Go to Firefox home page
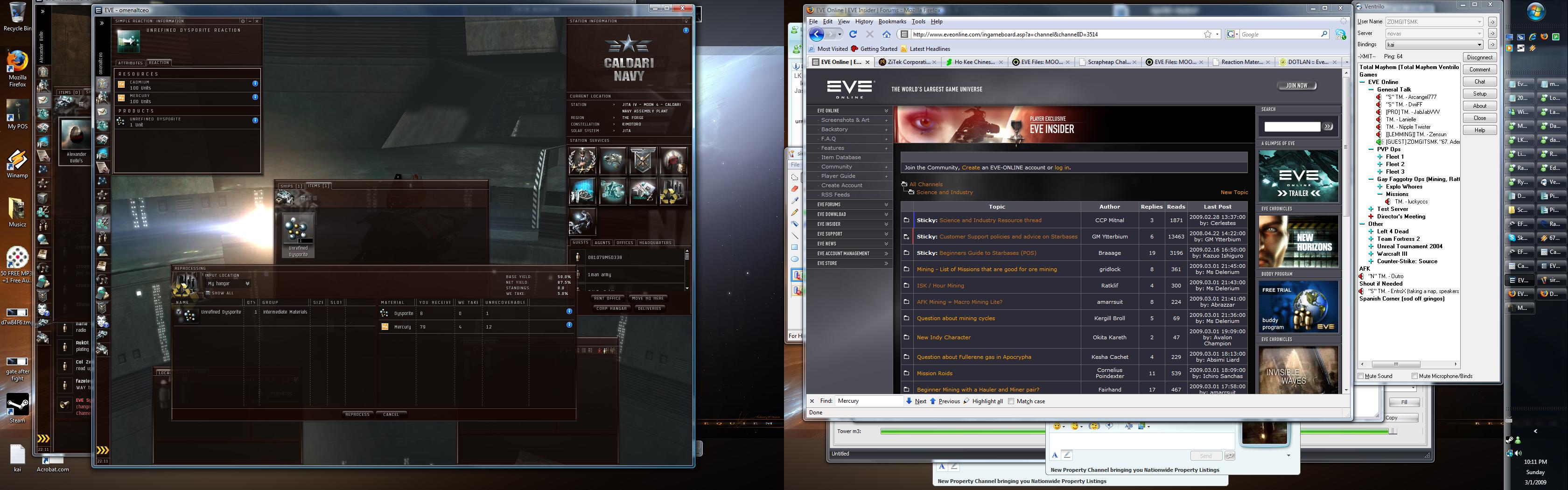 coord(886,34)
